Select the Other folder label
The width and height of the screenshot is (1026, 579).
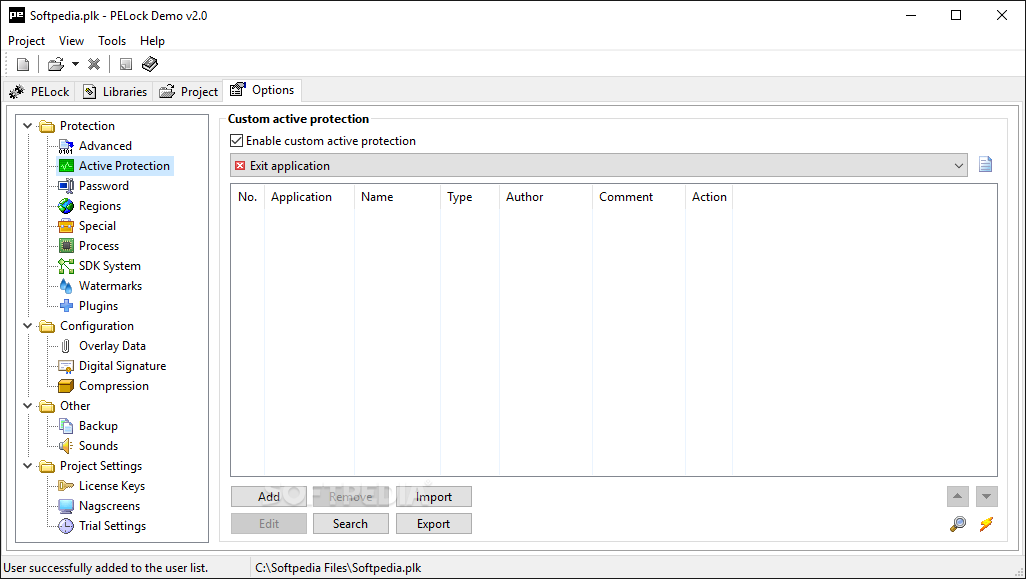[x=75, y=406]
